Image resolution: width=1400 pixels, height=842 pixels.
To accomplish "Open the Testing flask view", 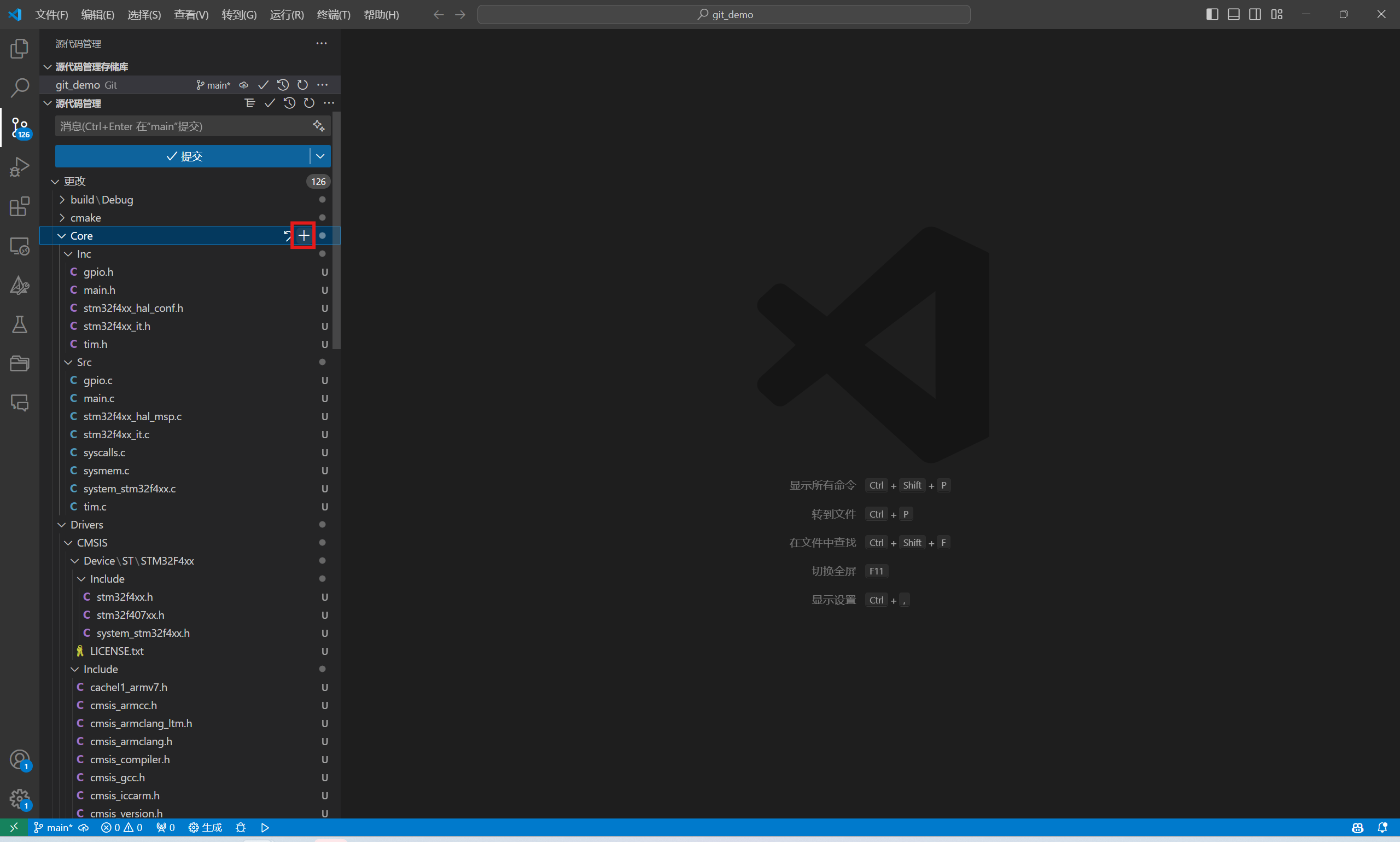I will click(x=19, y=324).
